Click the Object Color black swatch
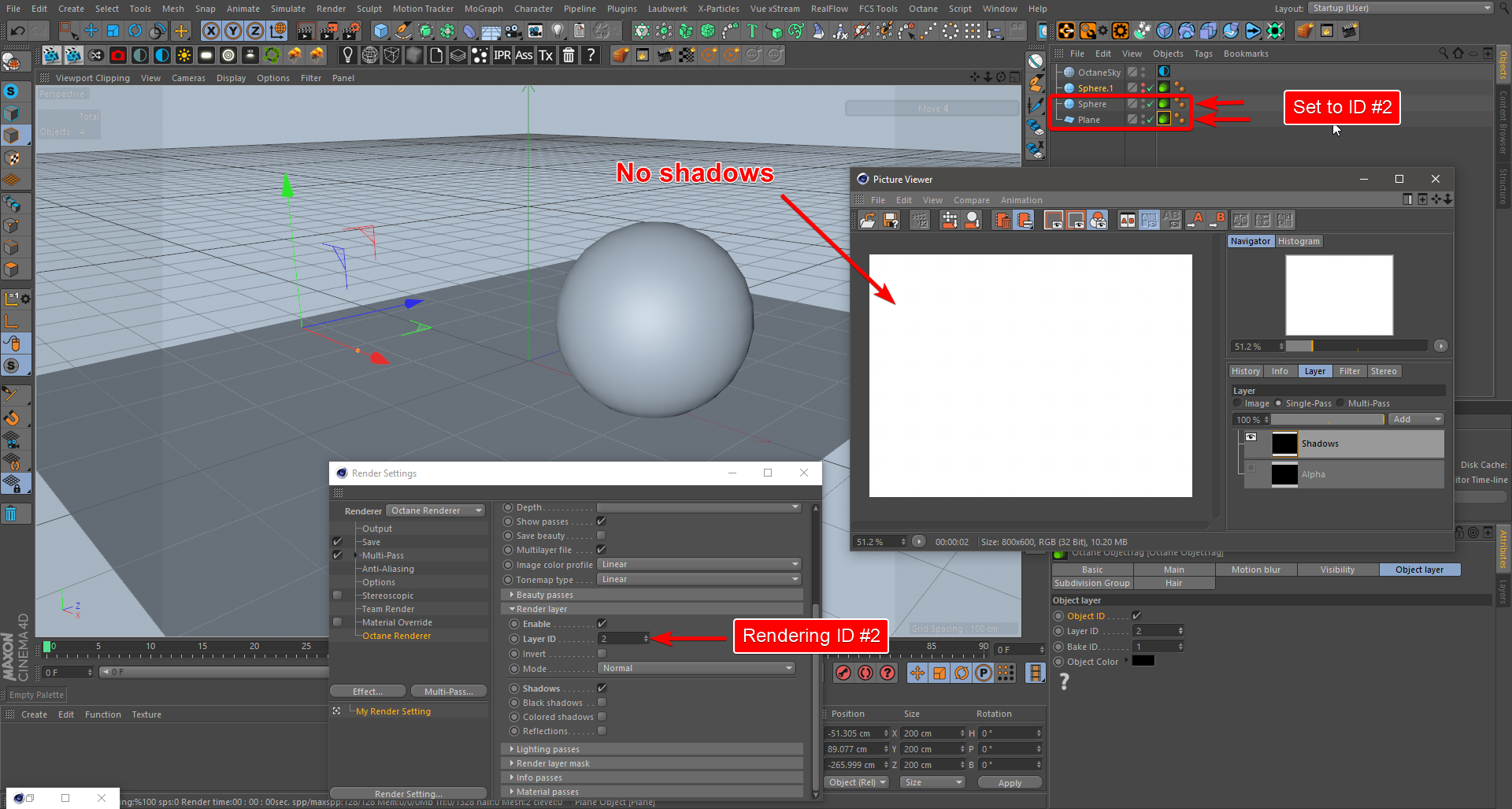Viewport: 1512px width, 809px height. click(x=1143, y=661)
